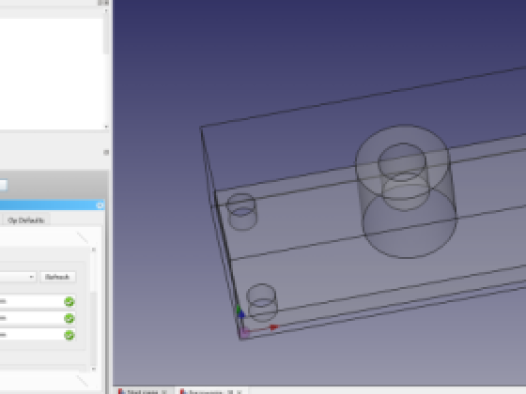This screenshot has height=394, width=526.
Task: Click the second green checkmark icon
Action: [69, 318]
